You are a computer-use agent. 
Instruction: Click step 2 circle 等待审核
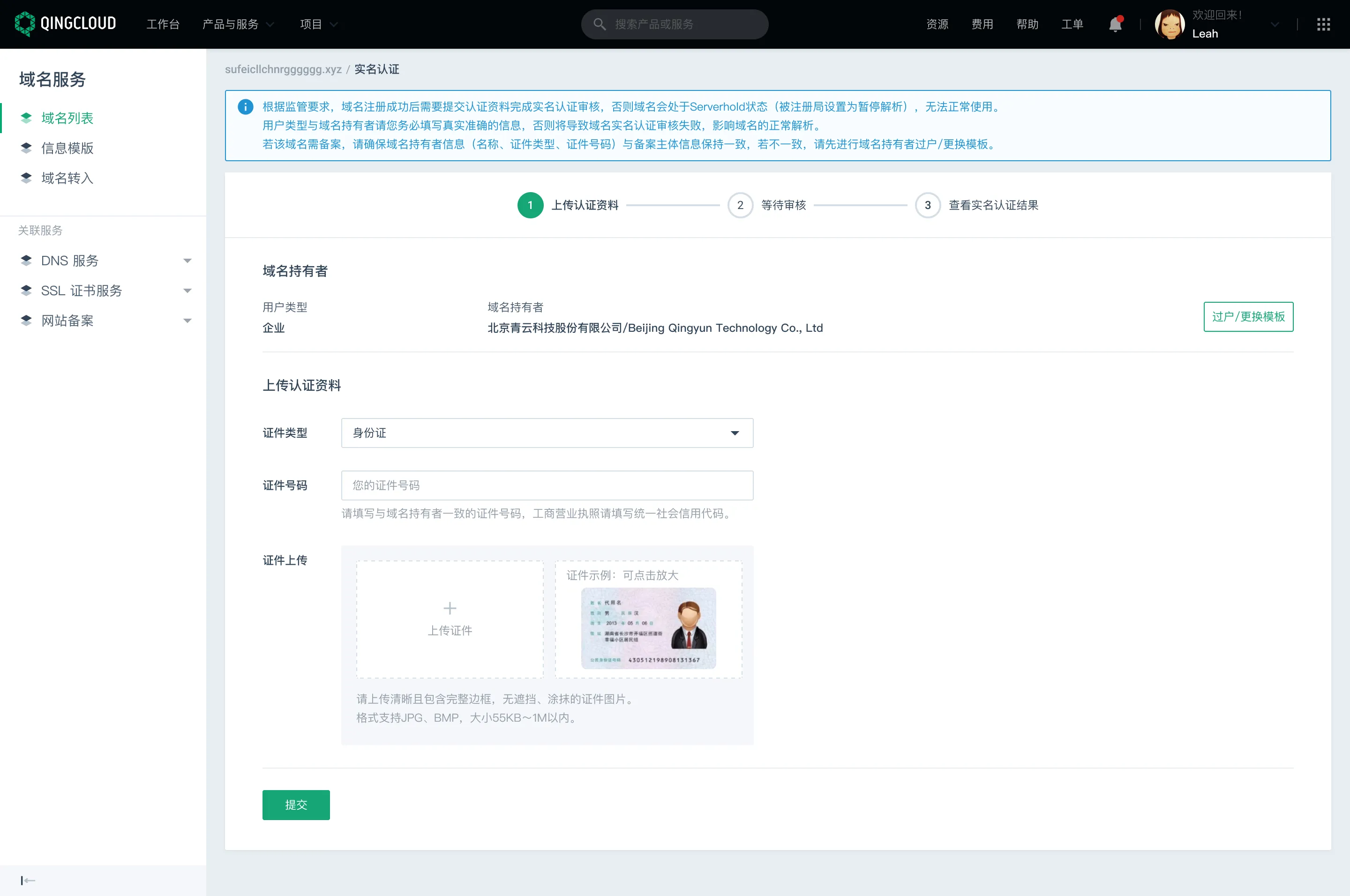[x=740, y=205]
